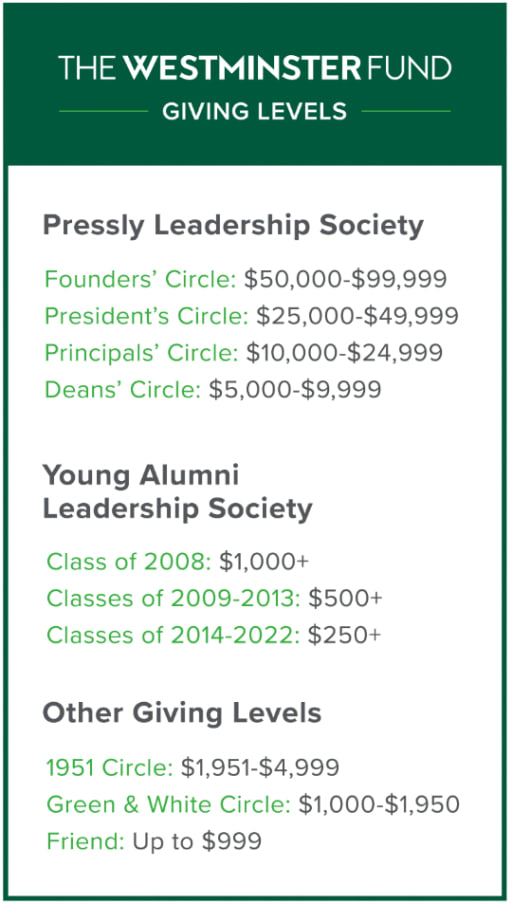Click the Friend level label

pos(85,841)
